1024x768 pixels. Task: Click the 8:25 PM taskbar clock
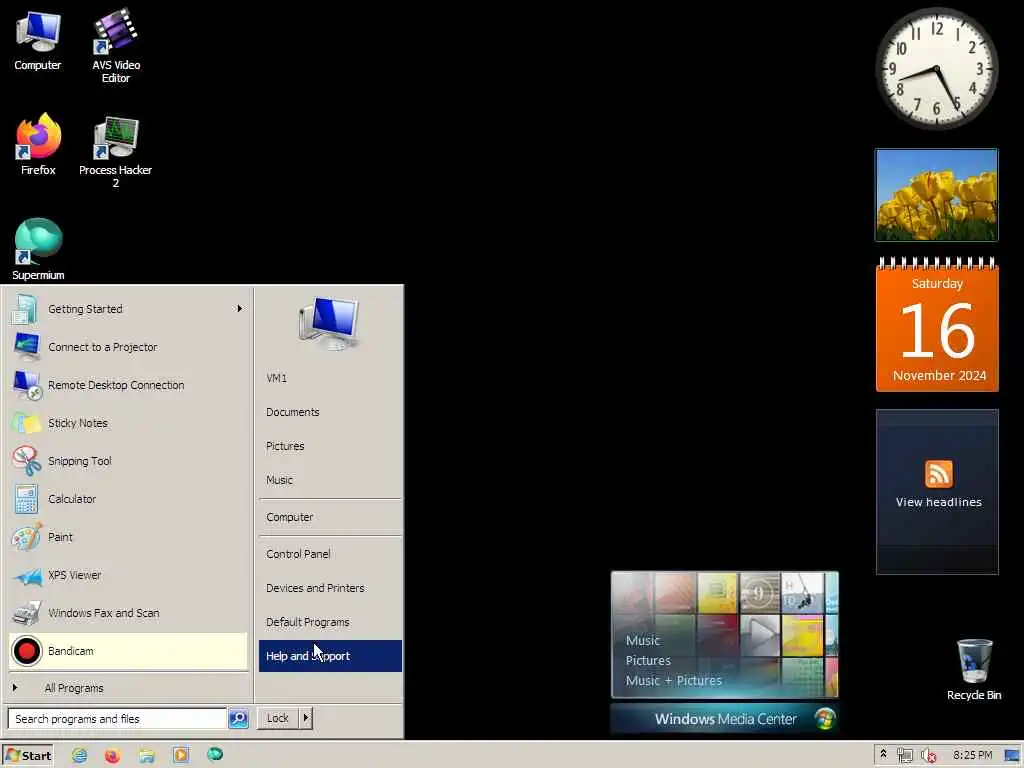coord(972,755)
